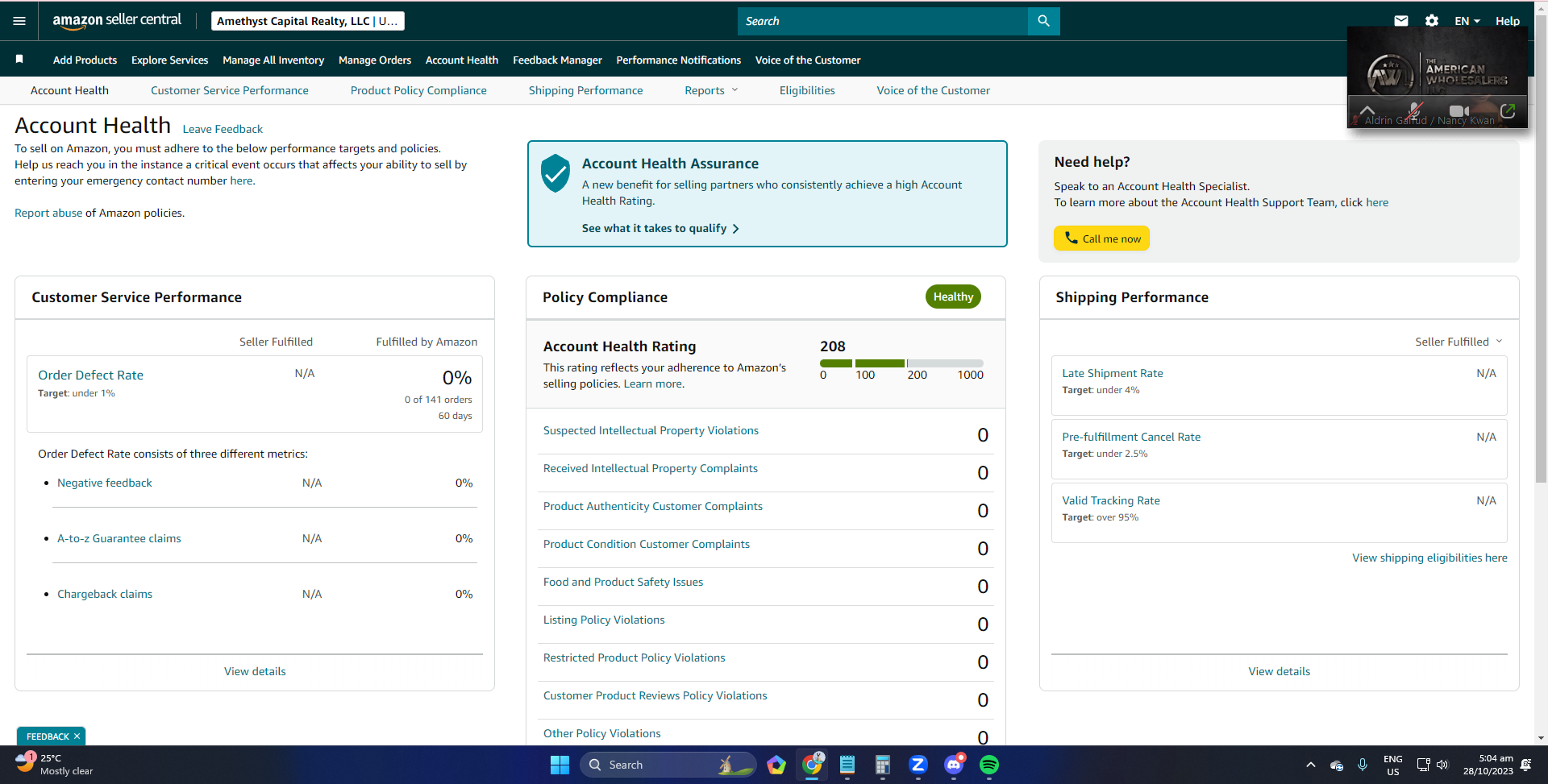Switch to Customer Service Performance tab
This screenshot has width=1548, height=784.
pos(230,90)
